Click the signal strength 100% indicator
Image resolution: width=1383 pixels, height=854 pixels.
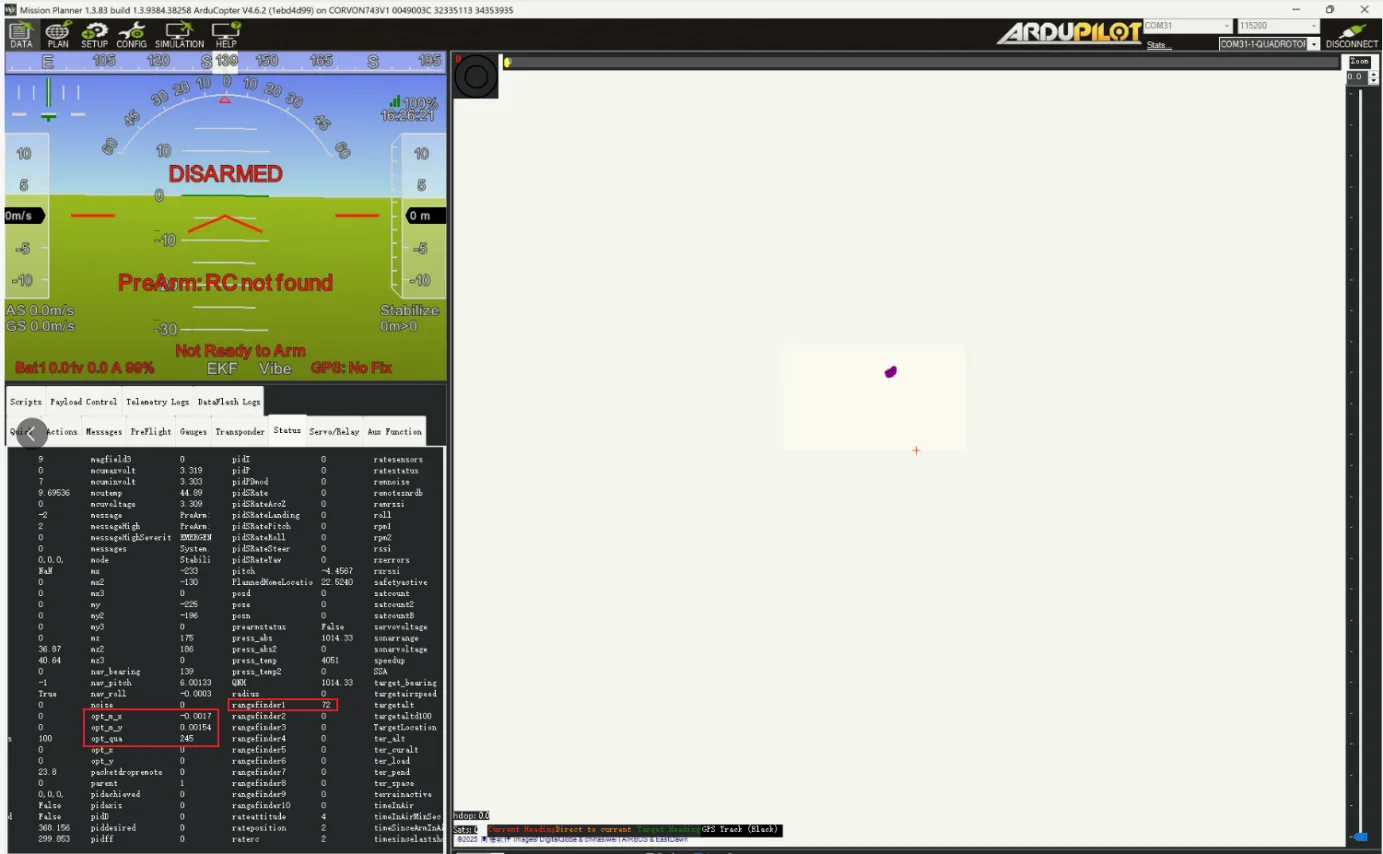coord(414,102)
